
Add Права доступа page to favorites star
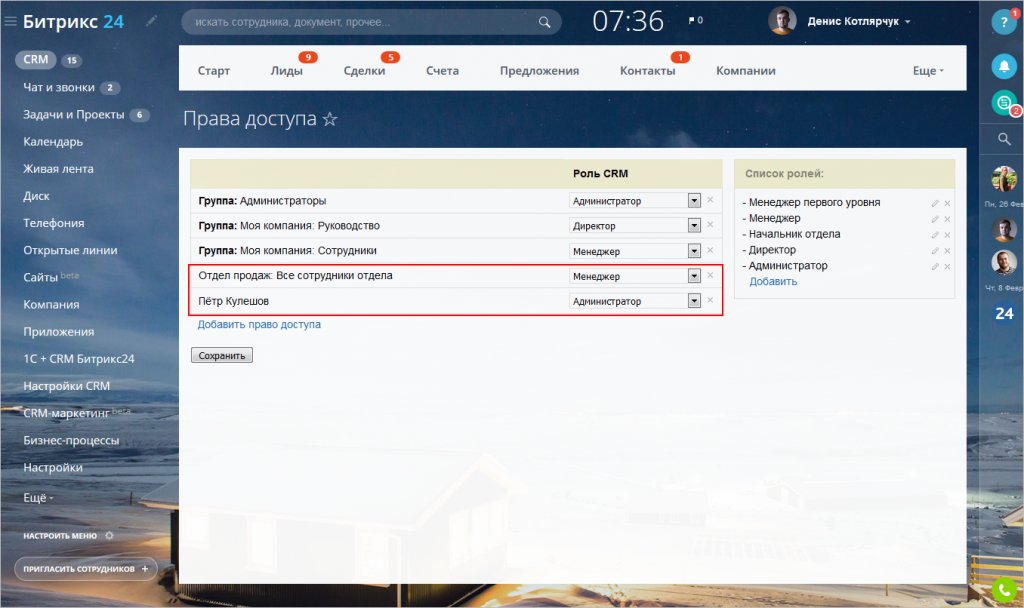click(330, 119)
